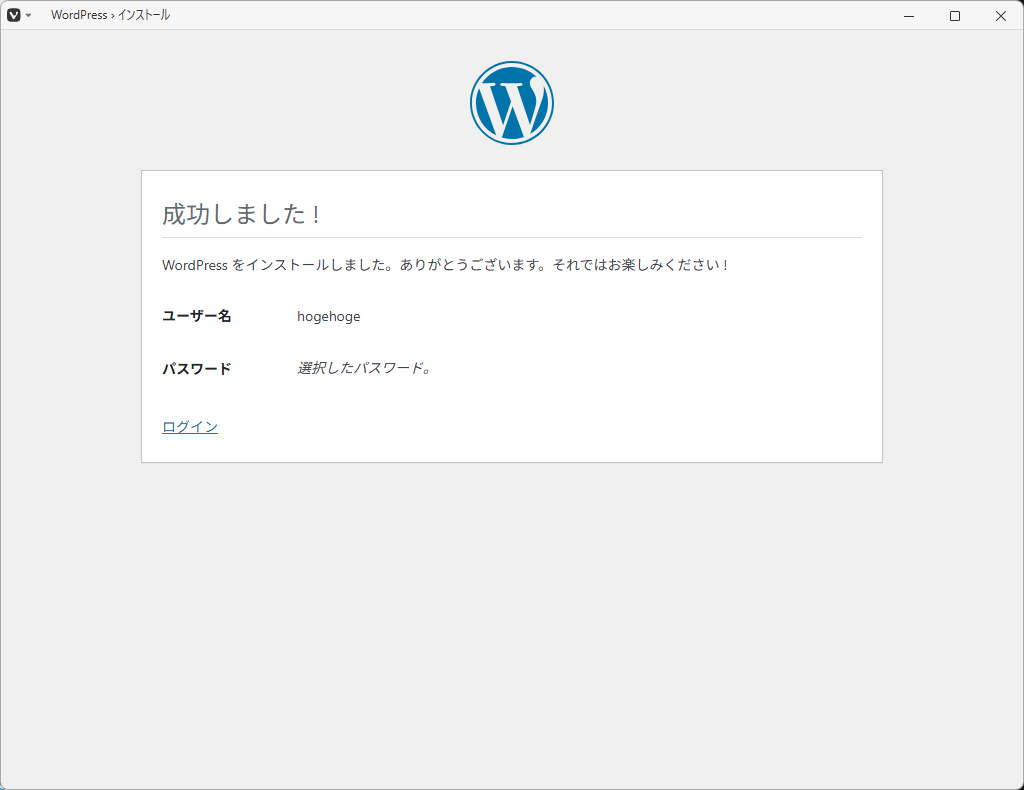Click the 成功しました！ heading
Viewport: 1024px width, 790px height.
(x=243, y=214)
